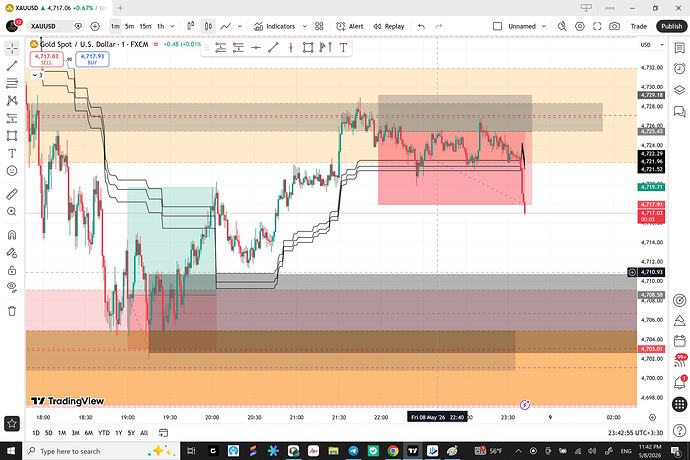Select the zoom in tool
This screenshot has width=690, height=460.
click(x=12, y=212)
